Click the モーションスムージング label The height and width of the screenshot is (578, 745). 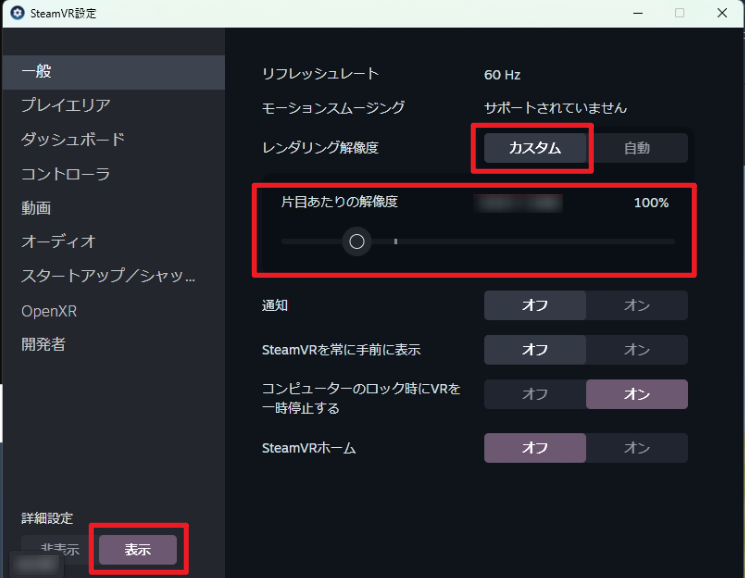[x=333, y=108]
